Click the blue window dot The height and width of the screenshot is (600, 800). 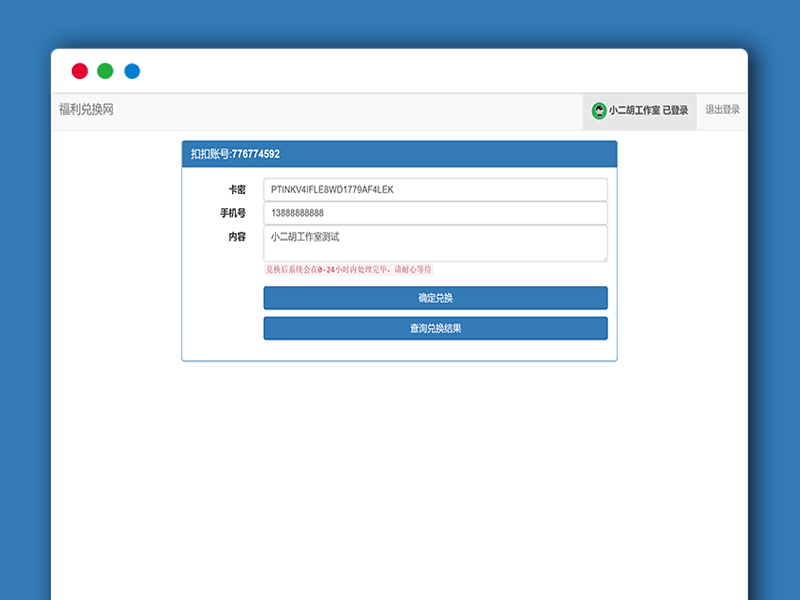coord(132,71)
